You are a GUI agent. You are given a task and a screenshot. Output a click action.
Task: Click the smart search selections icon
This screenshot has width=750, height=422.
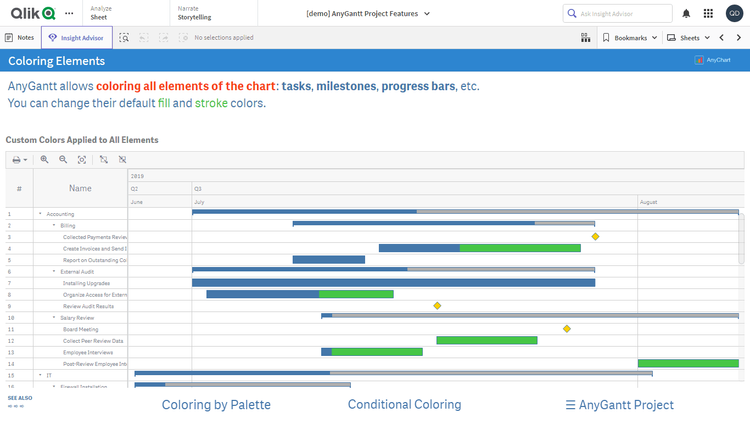pyautogui.click(x=124, y=37)
